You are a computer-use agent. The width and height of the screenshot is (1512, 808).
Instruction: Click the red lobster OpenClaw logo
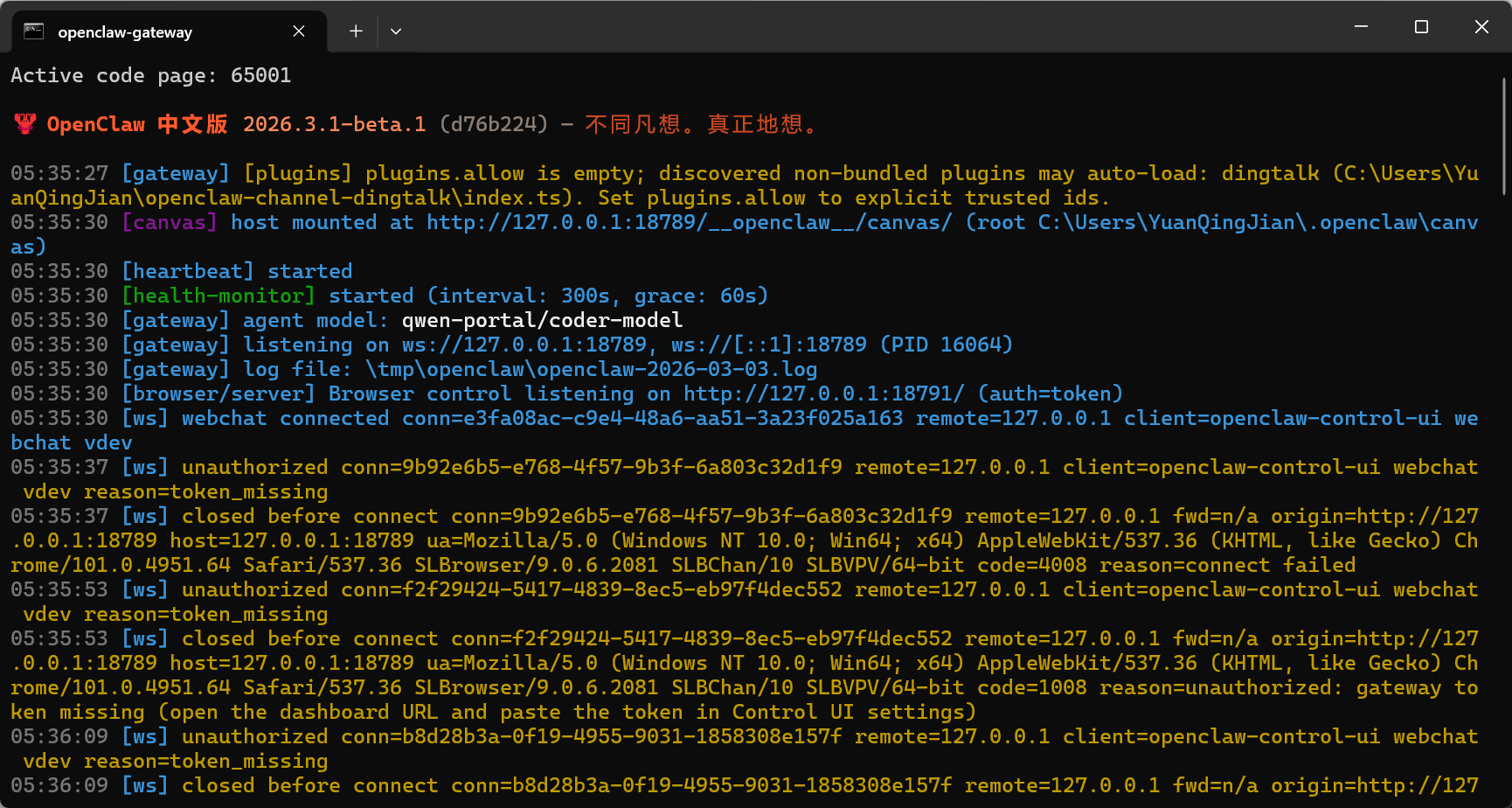tap(25, 124)
